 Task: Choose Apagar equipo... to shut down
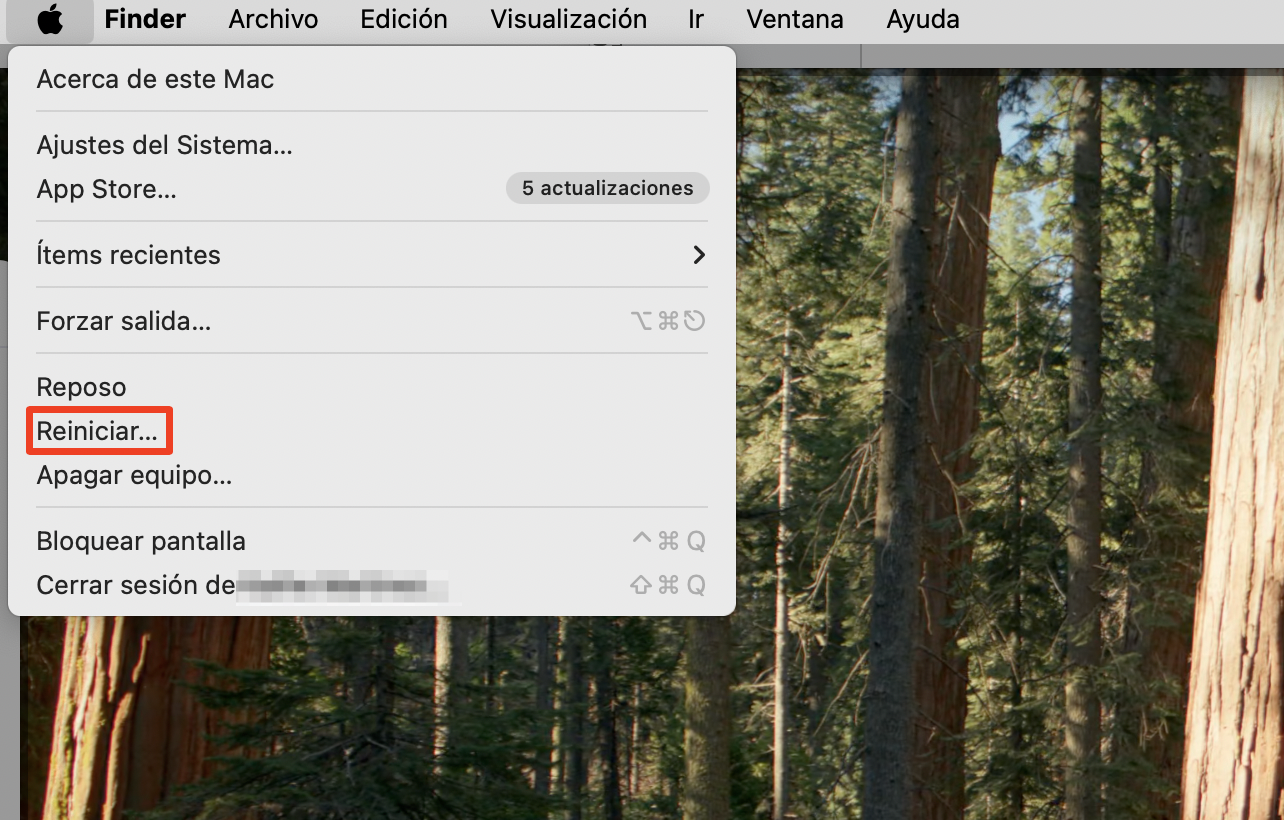click(134, 475)
